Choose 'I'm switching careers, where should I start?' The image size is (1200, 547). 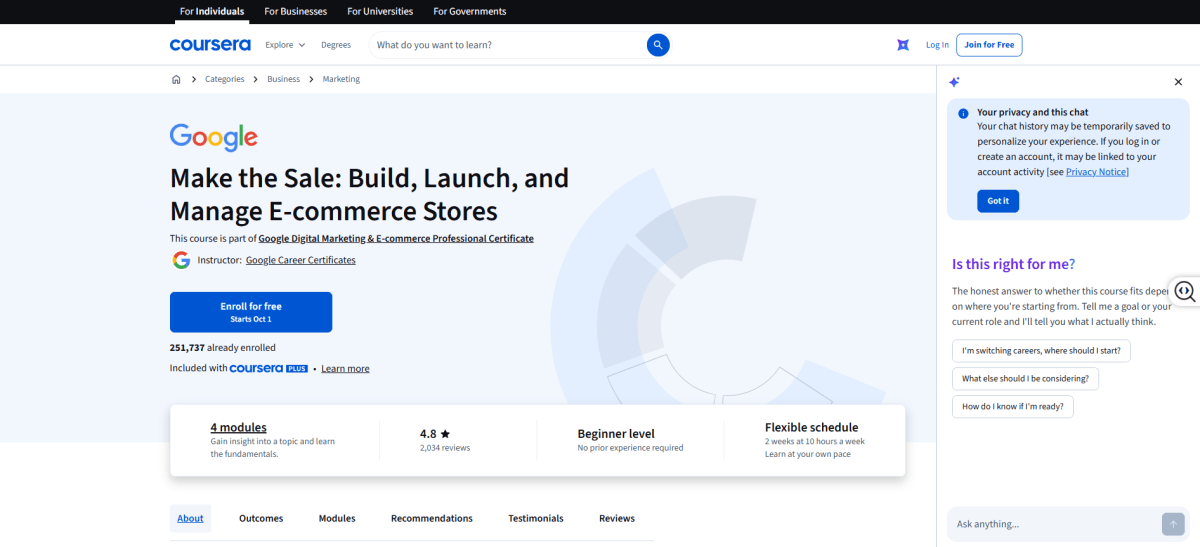(x=1041, y=351)
